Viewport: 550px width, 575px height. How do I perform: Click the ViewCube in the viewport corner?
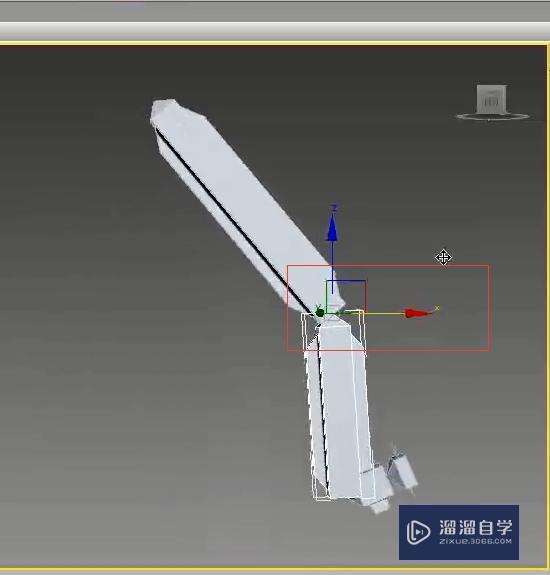pyautogui.click(x=491, y=98)
